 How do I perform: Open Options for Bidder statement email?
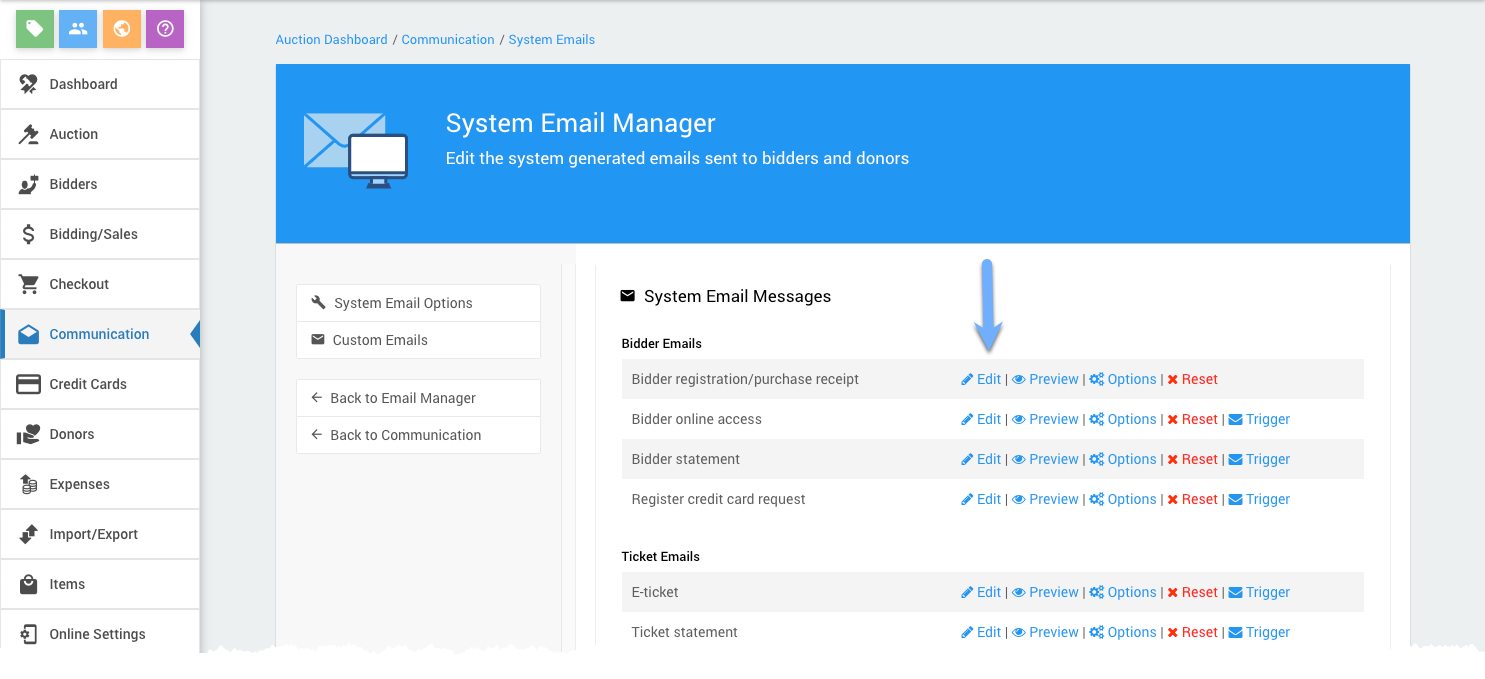1123,459
